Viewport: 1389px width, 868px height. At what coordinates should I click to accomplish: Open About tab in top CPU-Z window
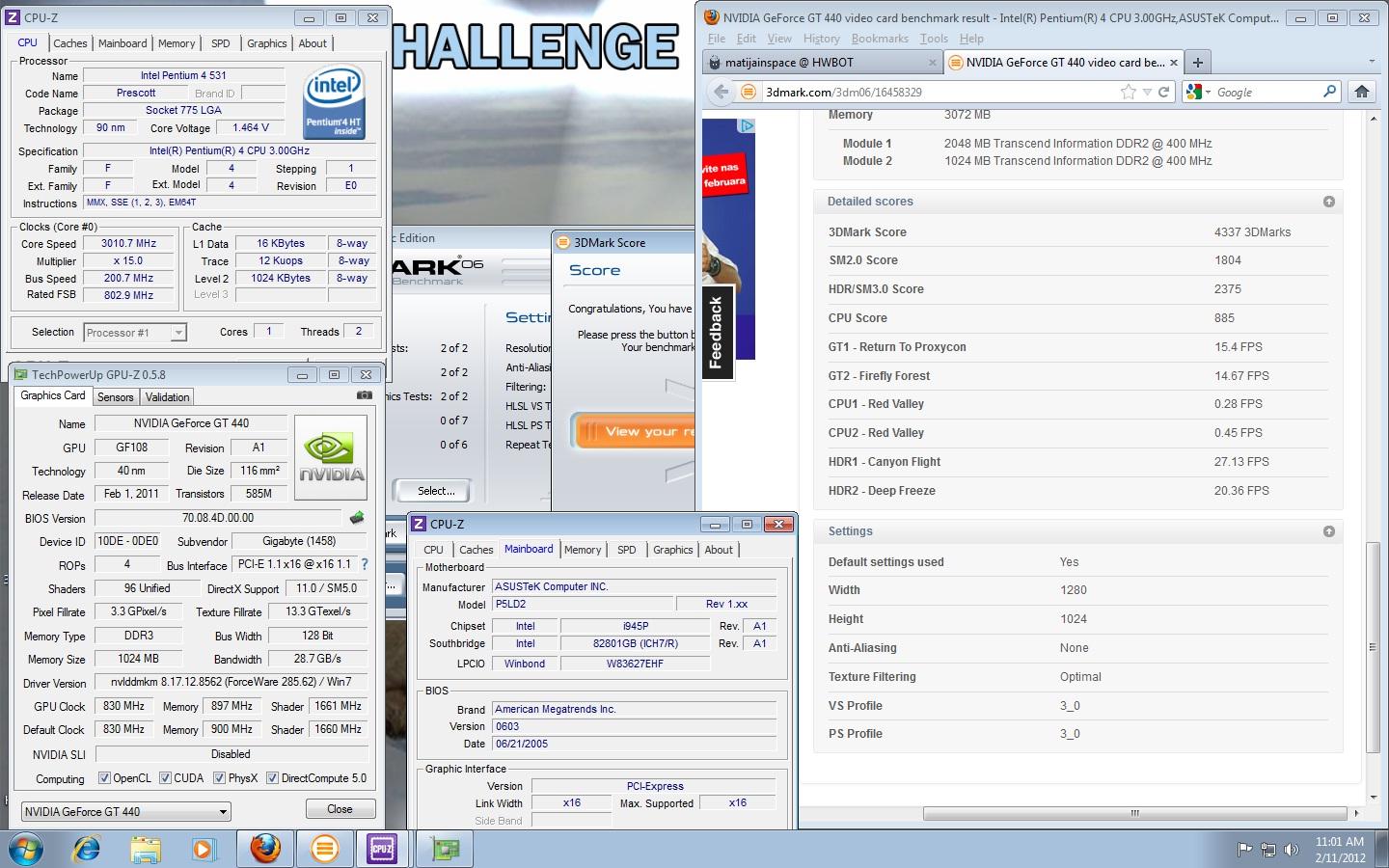point(313,43)
